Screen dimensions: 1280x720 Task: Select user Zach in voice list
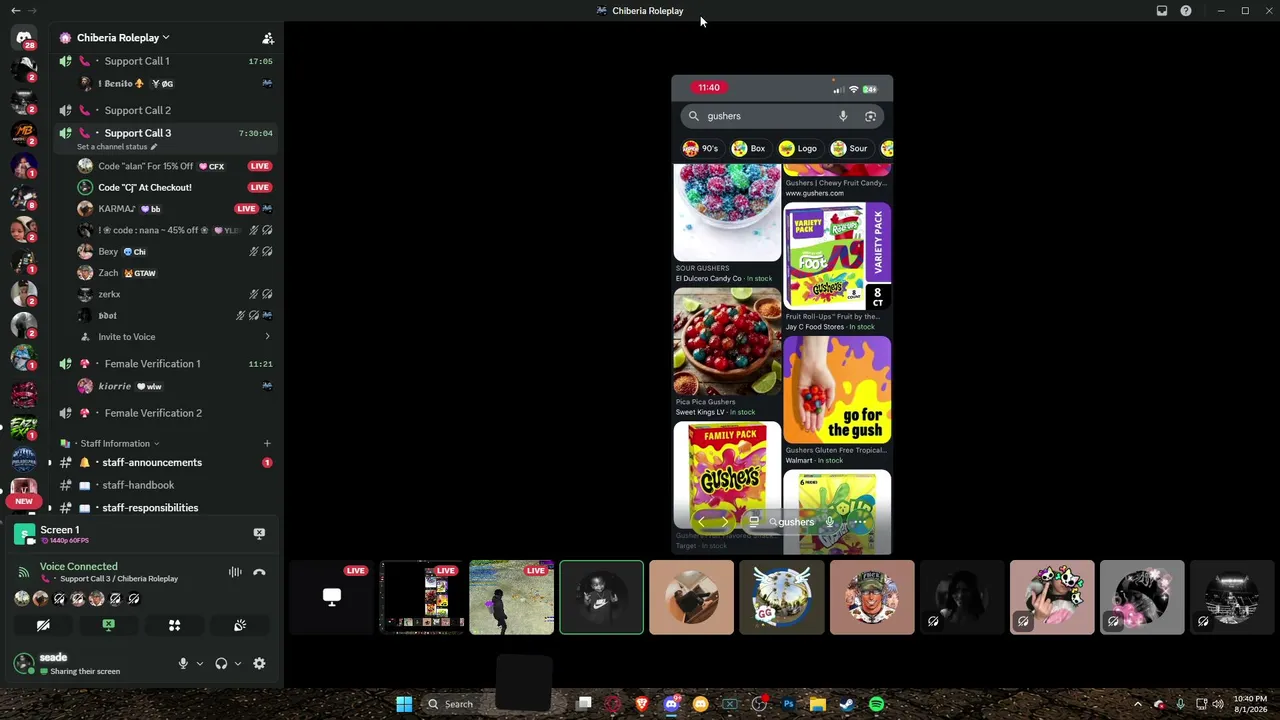pos(175,273)
